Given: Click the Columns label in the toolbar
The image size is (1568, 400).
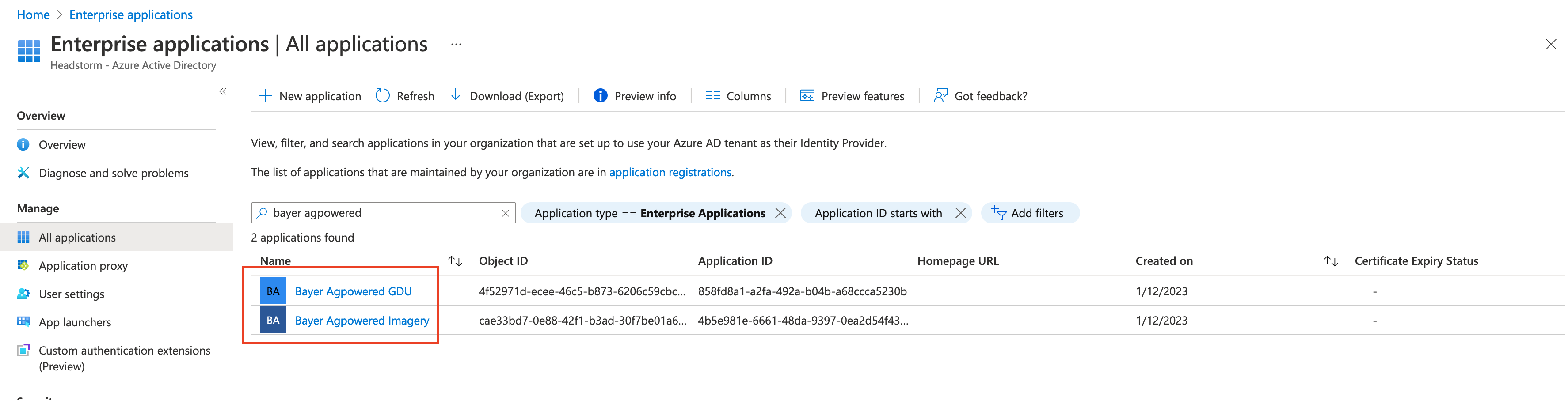Looking at the screenshot, I should tap(749, 96).
